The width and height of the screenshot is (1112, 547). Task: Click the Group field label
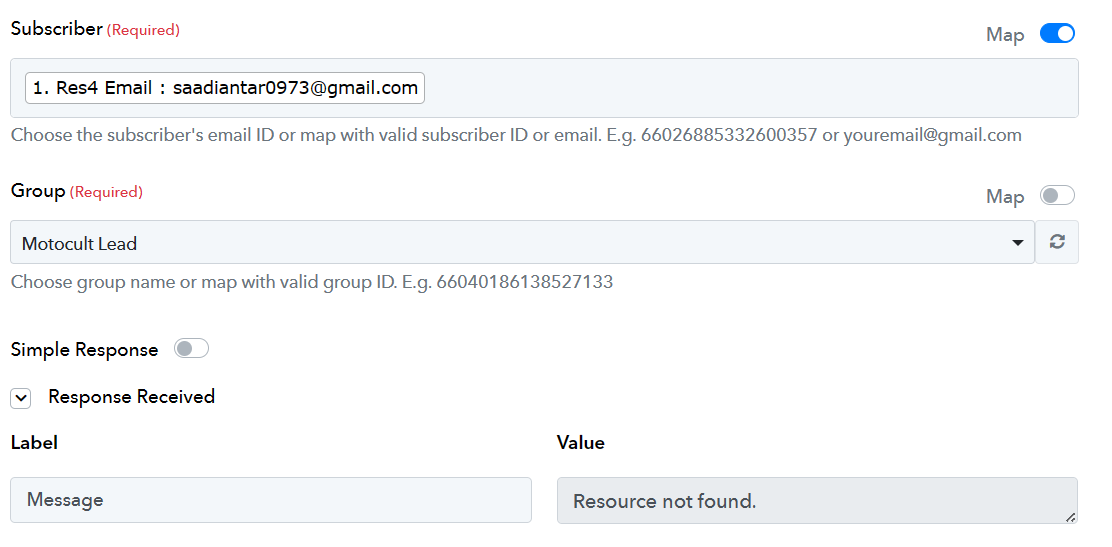click(38, 191)
